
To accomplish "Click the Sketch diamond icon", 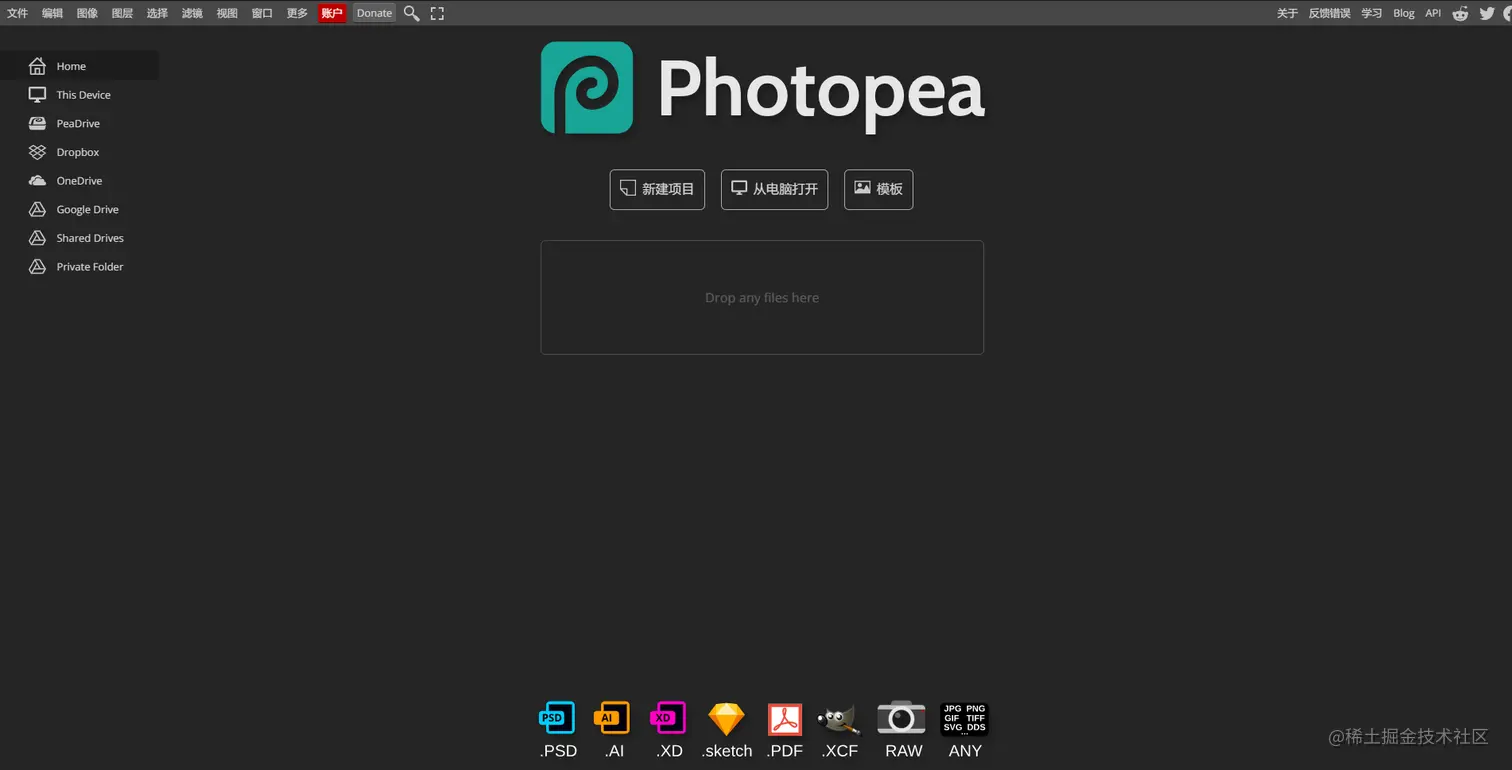I will point(726,717).
